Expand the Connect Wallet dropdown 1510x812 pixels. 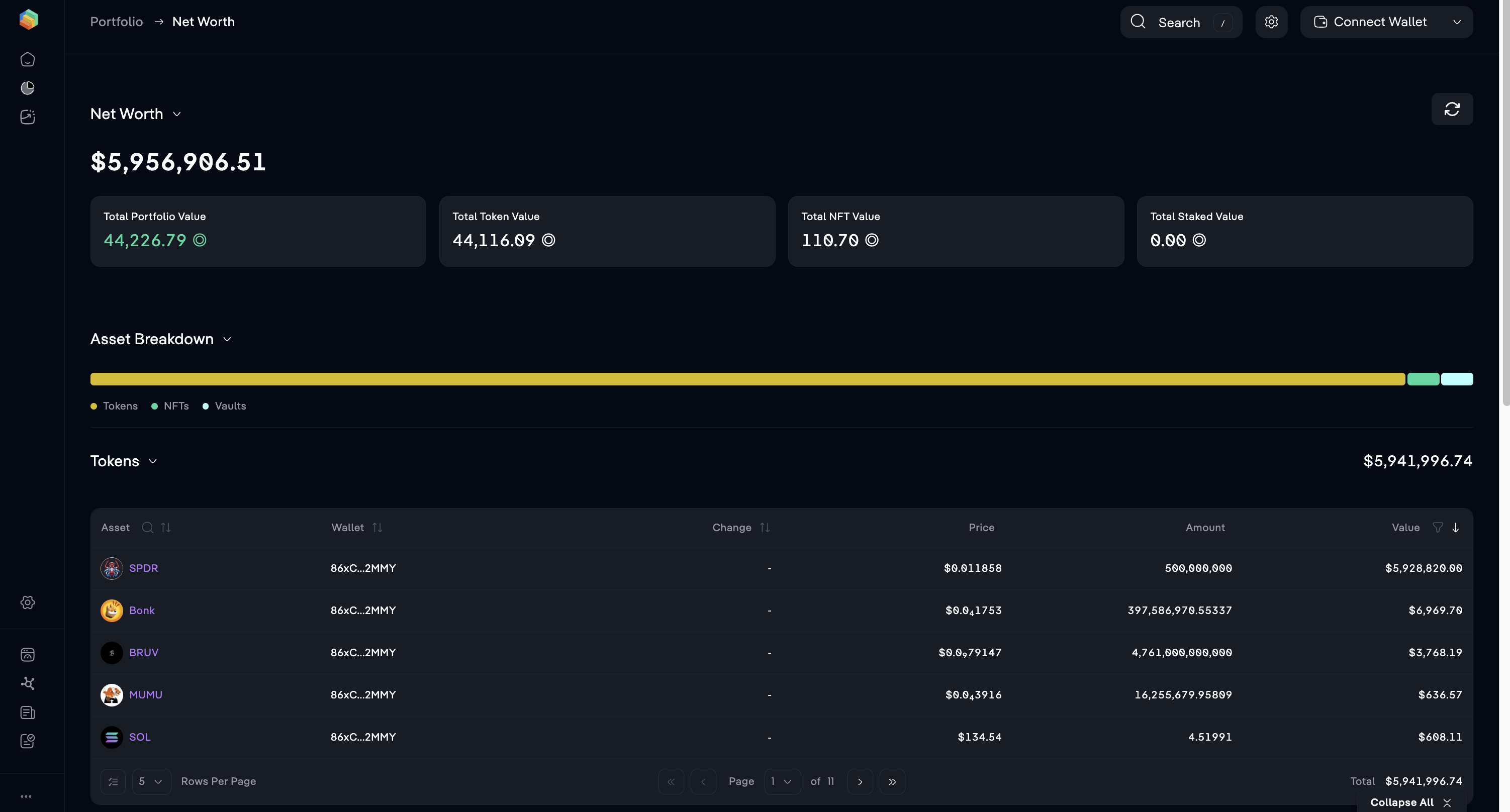point(1457,22)
